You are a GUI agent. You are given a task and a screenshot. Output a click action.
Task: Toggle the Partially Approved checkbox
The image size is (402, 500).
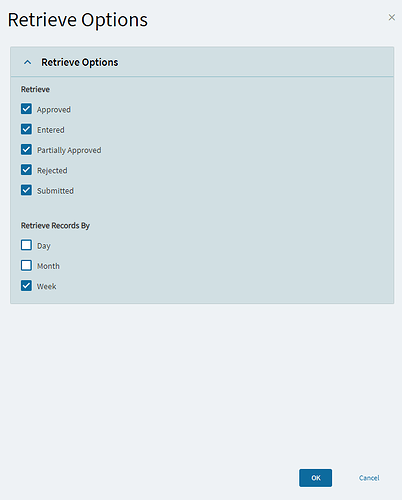tap(26, 149)
